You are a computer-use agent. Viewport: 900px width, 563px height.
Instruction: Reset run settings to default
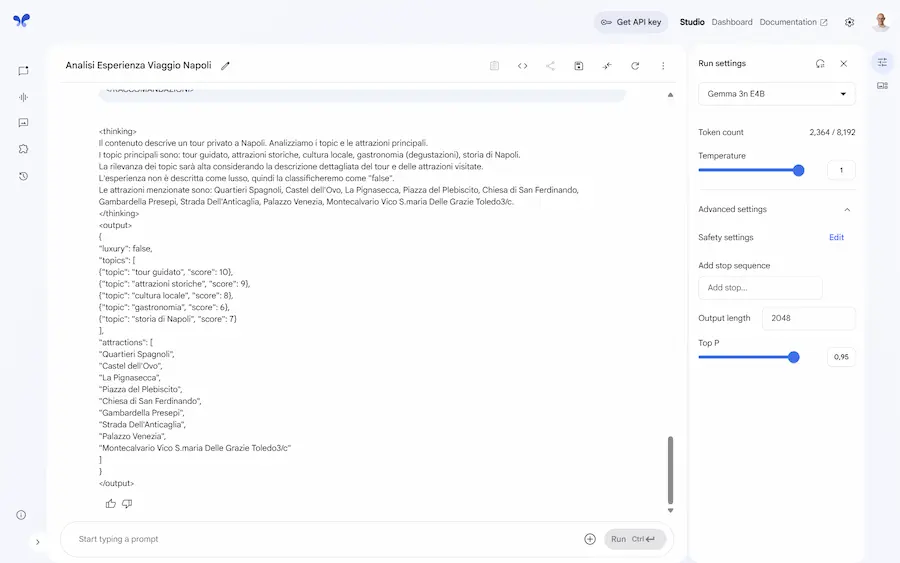(x=820, y=64)
